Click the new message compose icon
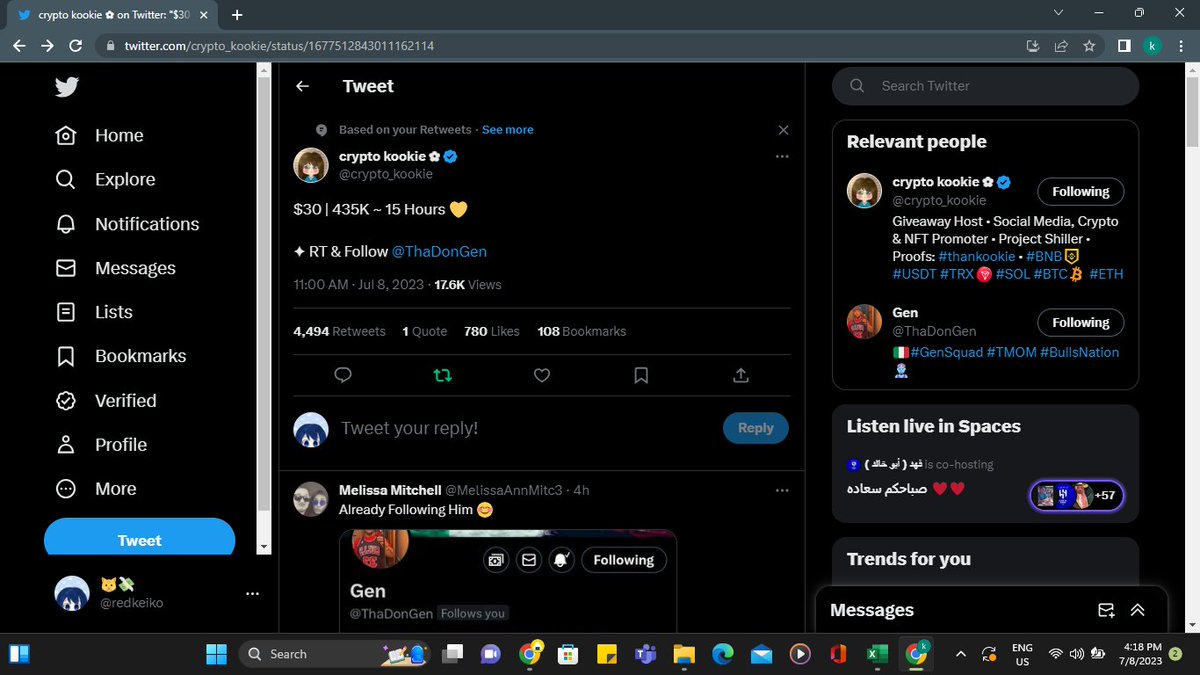Screen dimensions: 1200x675 [x=1106, y=610]
